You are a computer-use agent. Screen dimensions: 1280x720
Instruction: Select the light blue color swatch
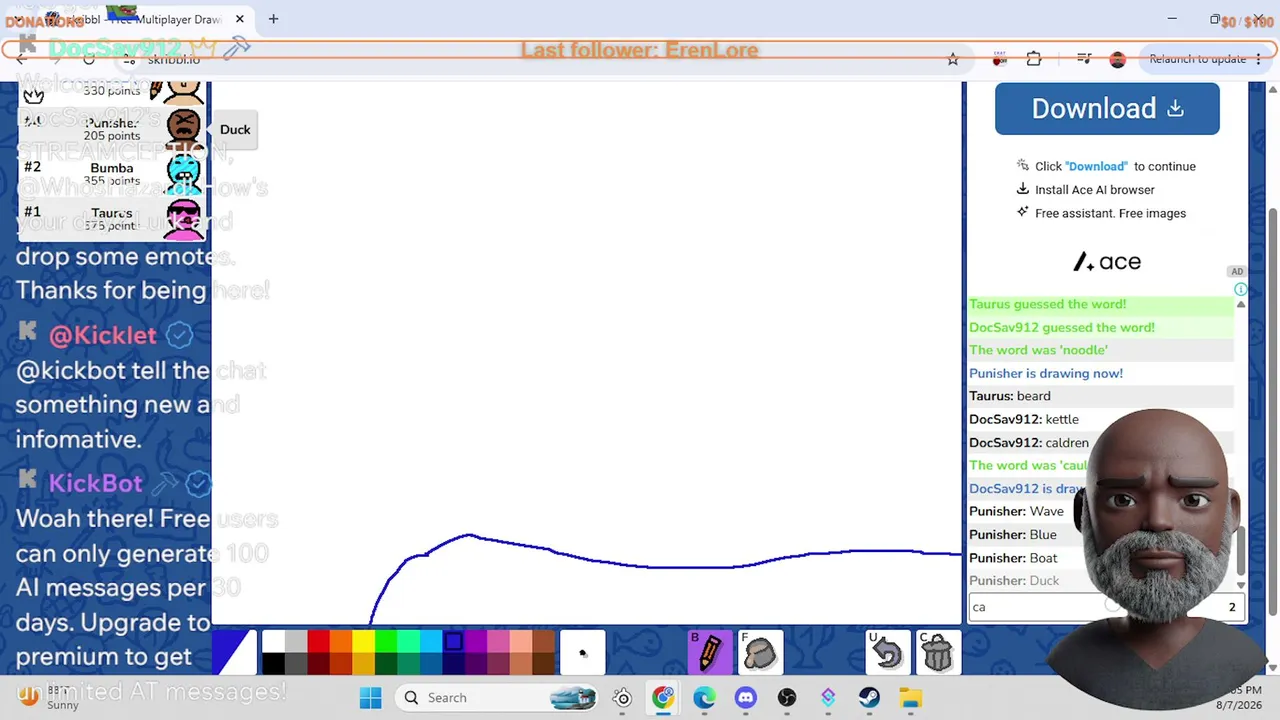[431, 642]
